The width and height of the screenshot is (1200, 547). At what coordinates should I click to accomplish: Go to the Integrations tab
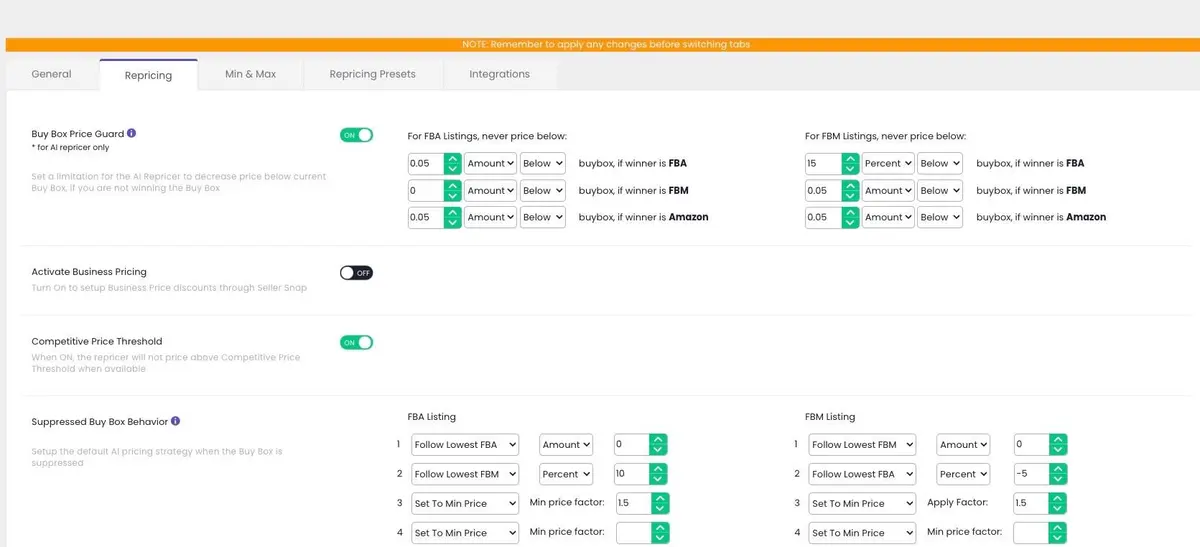pos(500,74)
